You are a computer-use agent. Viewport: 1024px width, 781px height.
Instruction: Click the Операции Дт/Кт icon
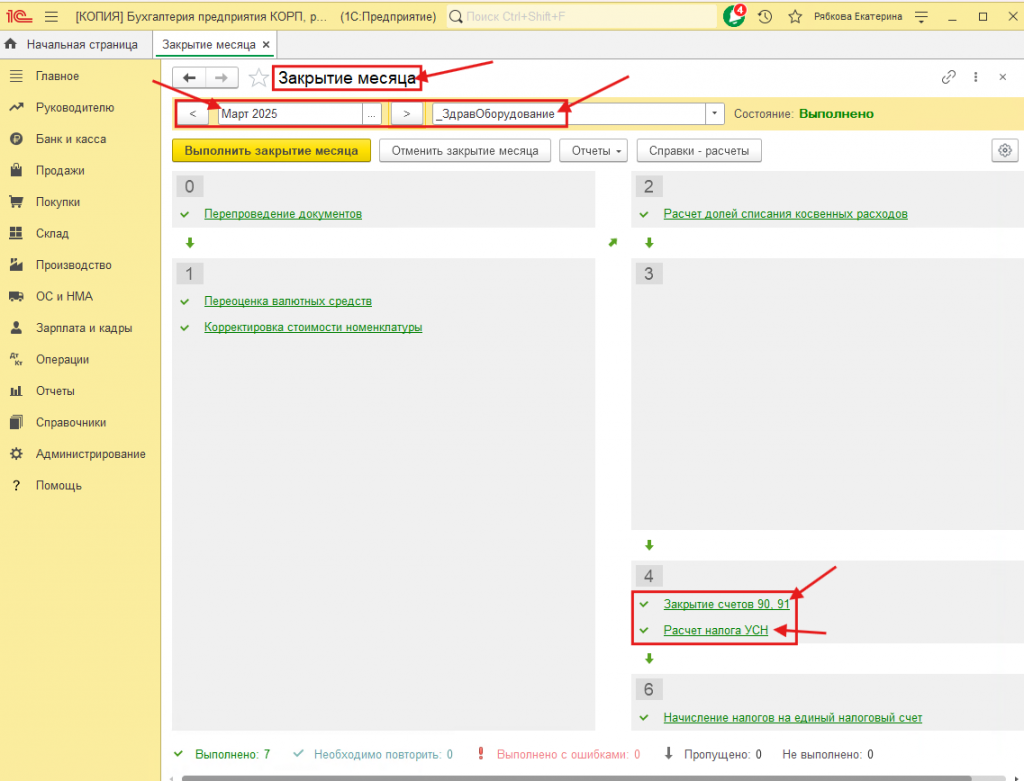(x=16, y=359)
